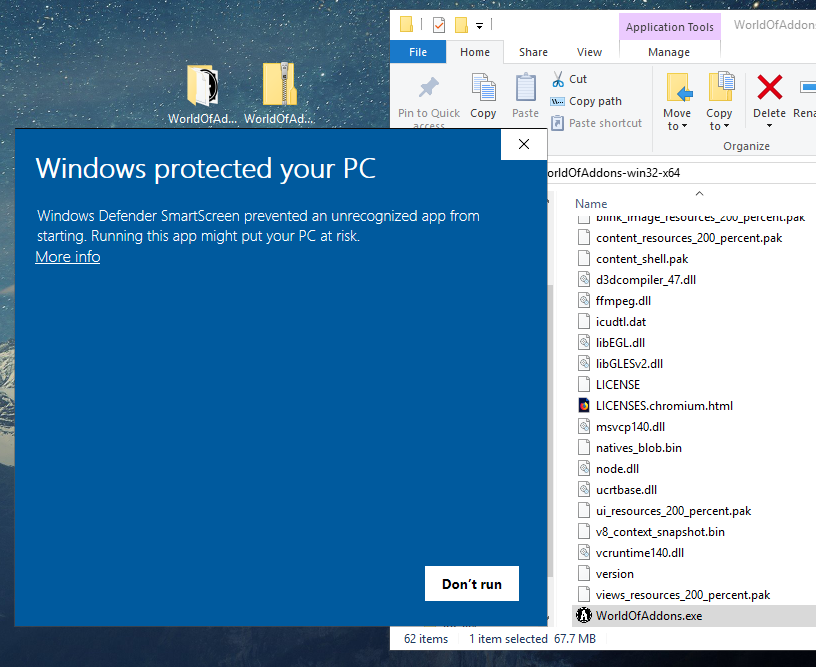Click the Paste clipboard icon
This screenshot has width=816, height=667.
click(526, 87)
